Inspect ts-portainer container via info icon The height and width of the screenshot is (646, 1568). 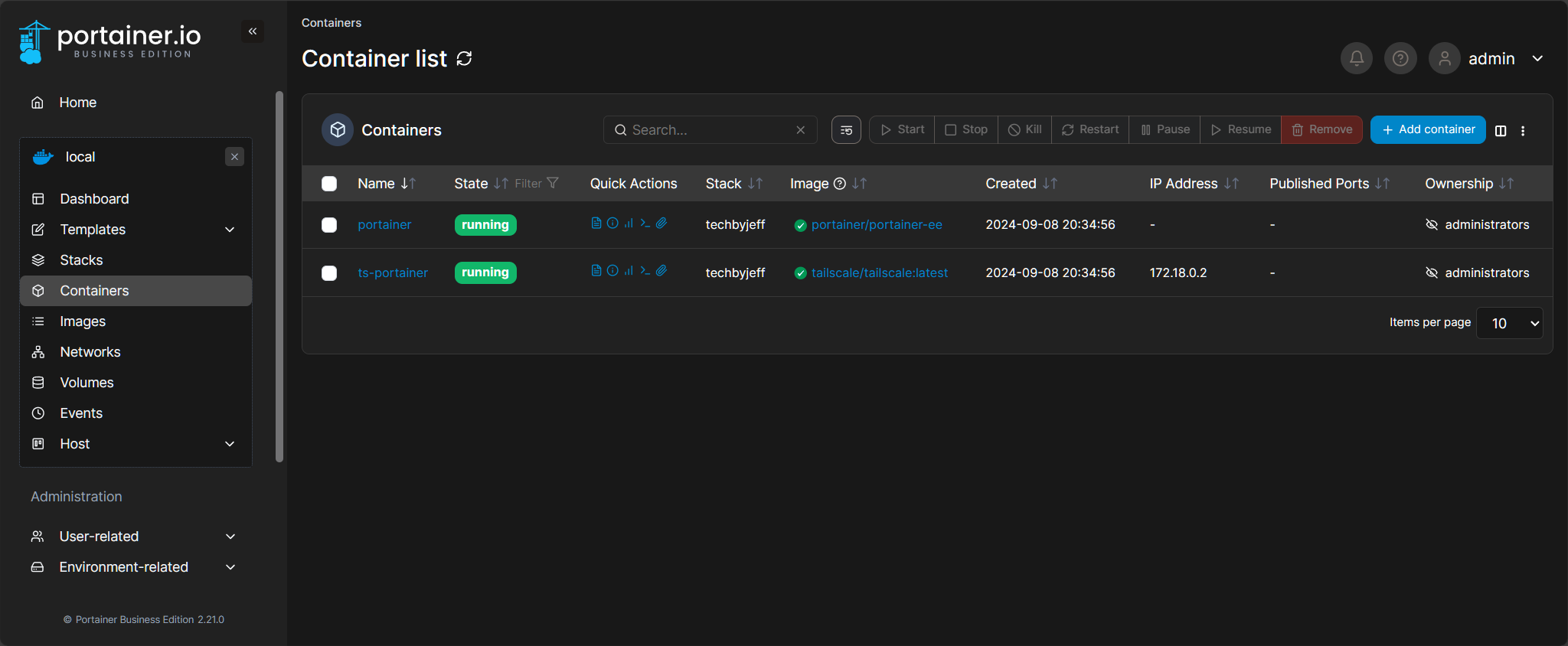point(612,270)
